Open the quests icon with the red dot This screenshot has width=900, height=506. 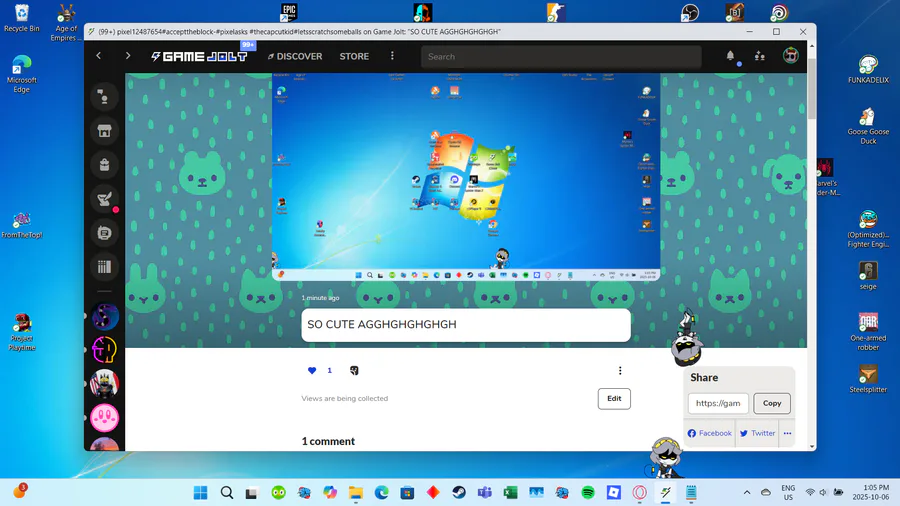click(x=104, y=199)
